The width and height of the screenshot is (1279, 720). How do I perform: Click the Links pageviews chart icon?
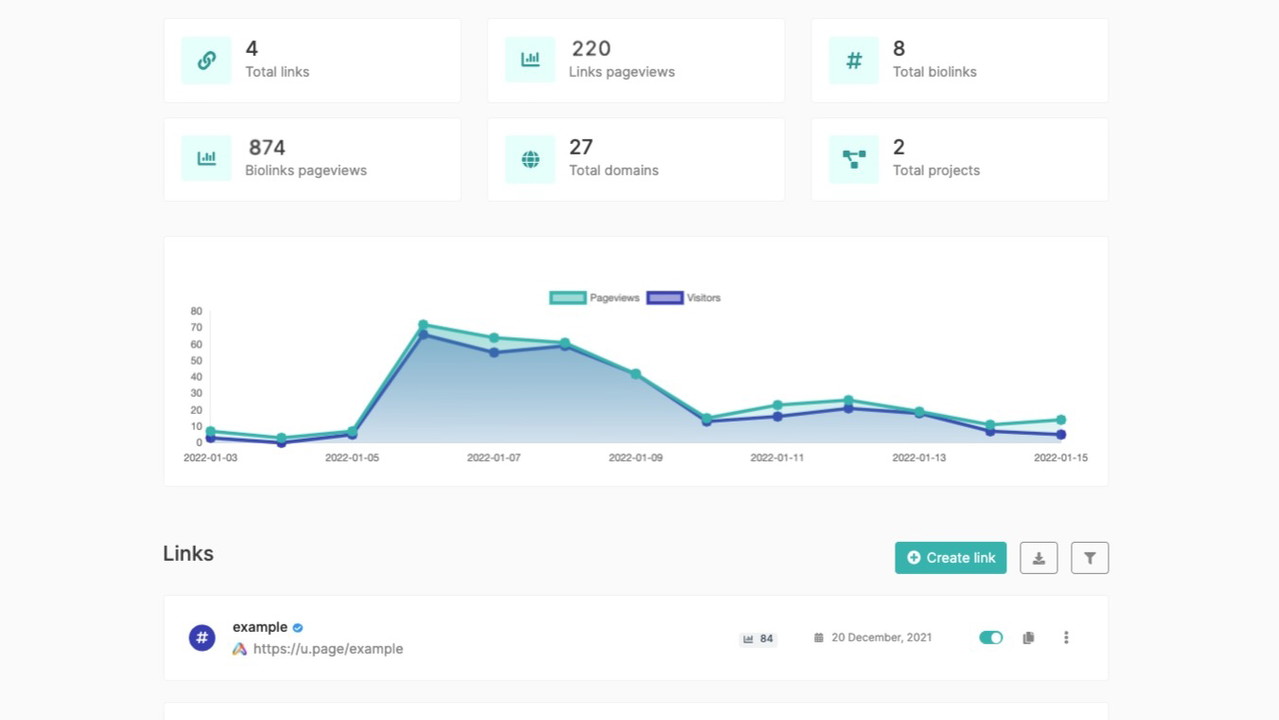pos(530,60)
